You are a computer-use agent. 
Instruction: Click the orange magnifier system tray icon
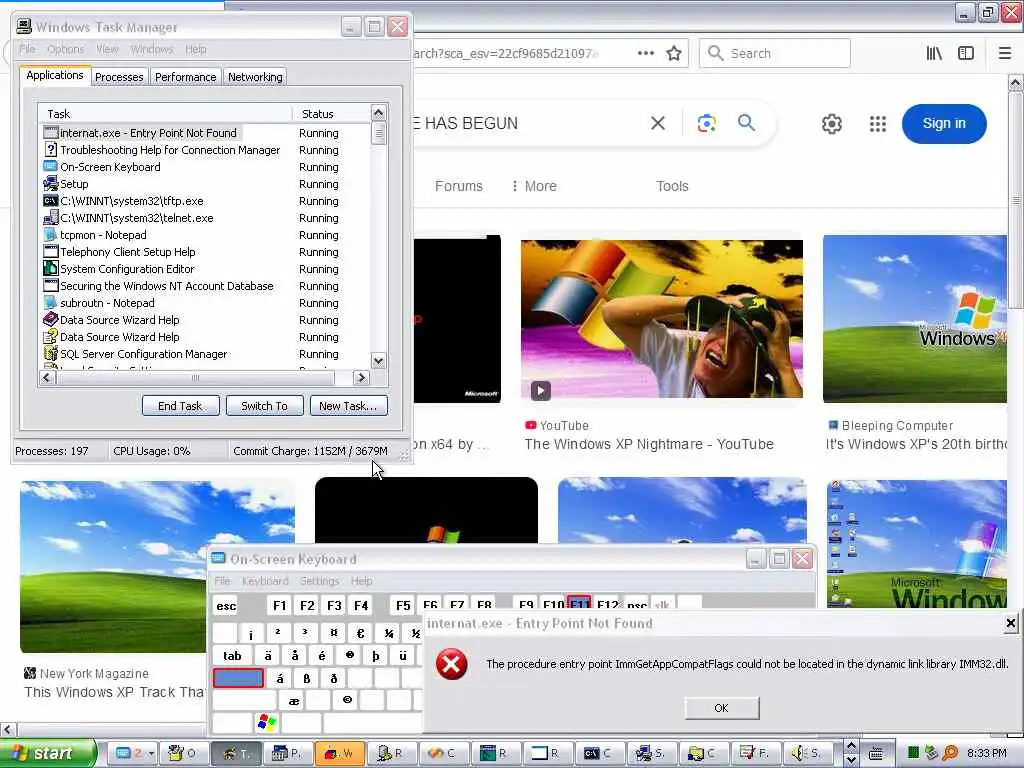(951, 753)
